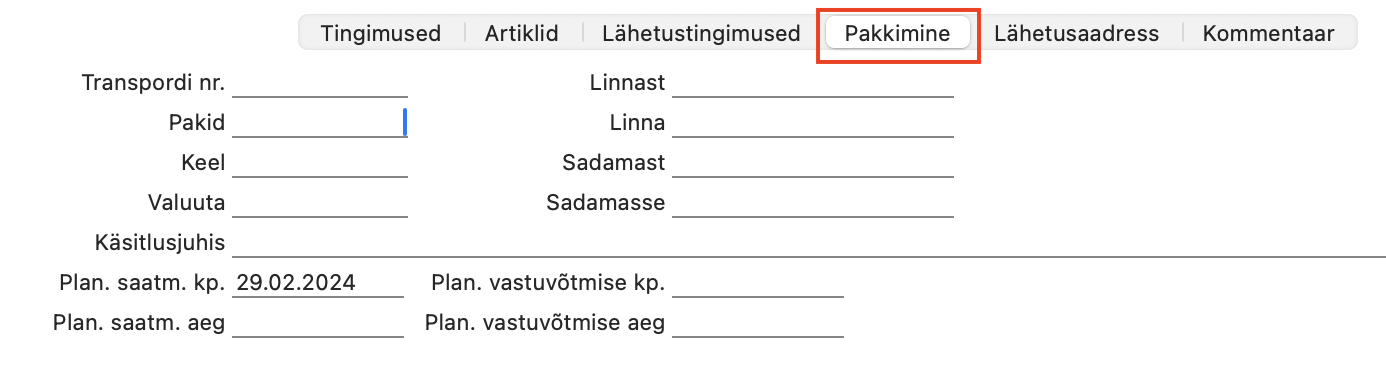Click the Sadamast field
Screen dimensions: 1386x378
tap(813, 163)
